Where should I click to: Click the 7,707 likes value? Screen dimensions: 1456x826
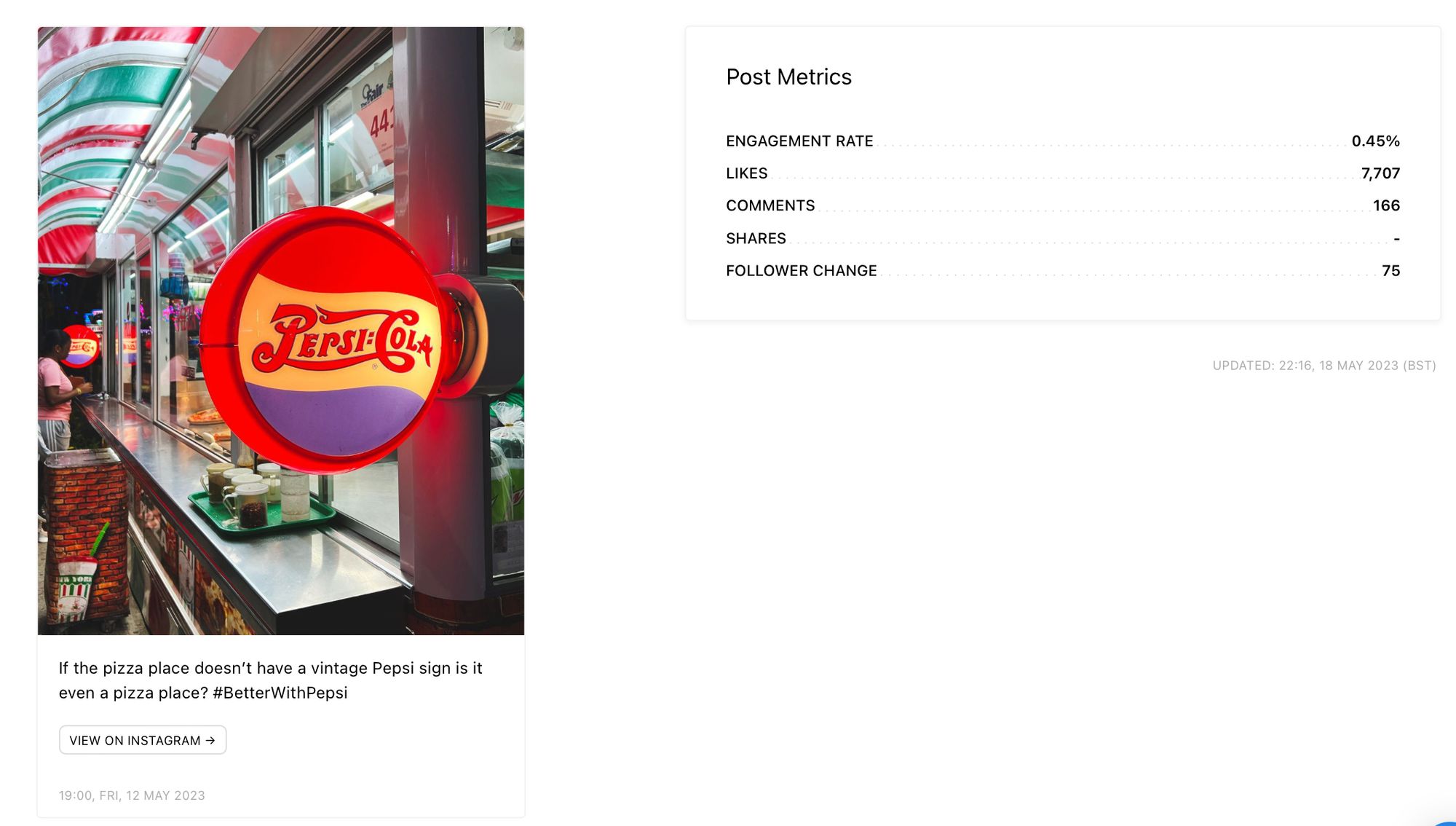tap(1380, 173)
